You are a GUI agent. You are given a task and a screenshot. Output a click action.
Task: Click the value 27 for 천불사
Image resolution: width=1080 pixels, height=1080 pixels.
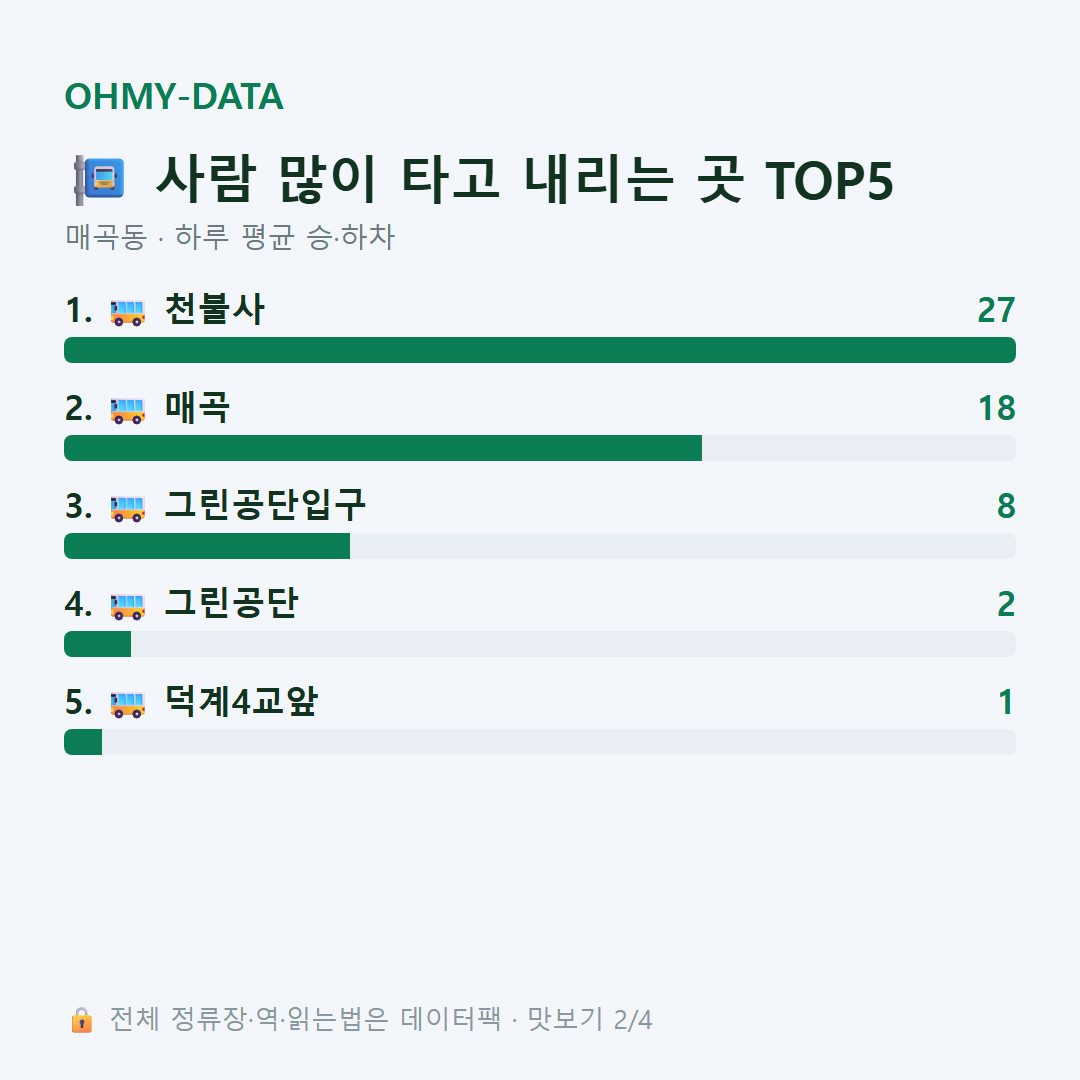997,310
